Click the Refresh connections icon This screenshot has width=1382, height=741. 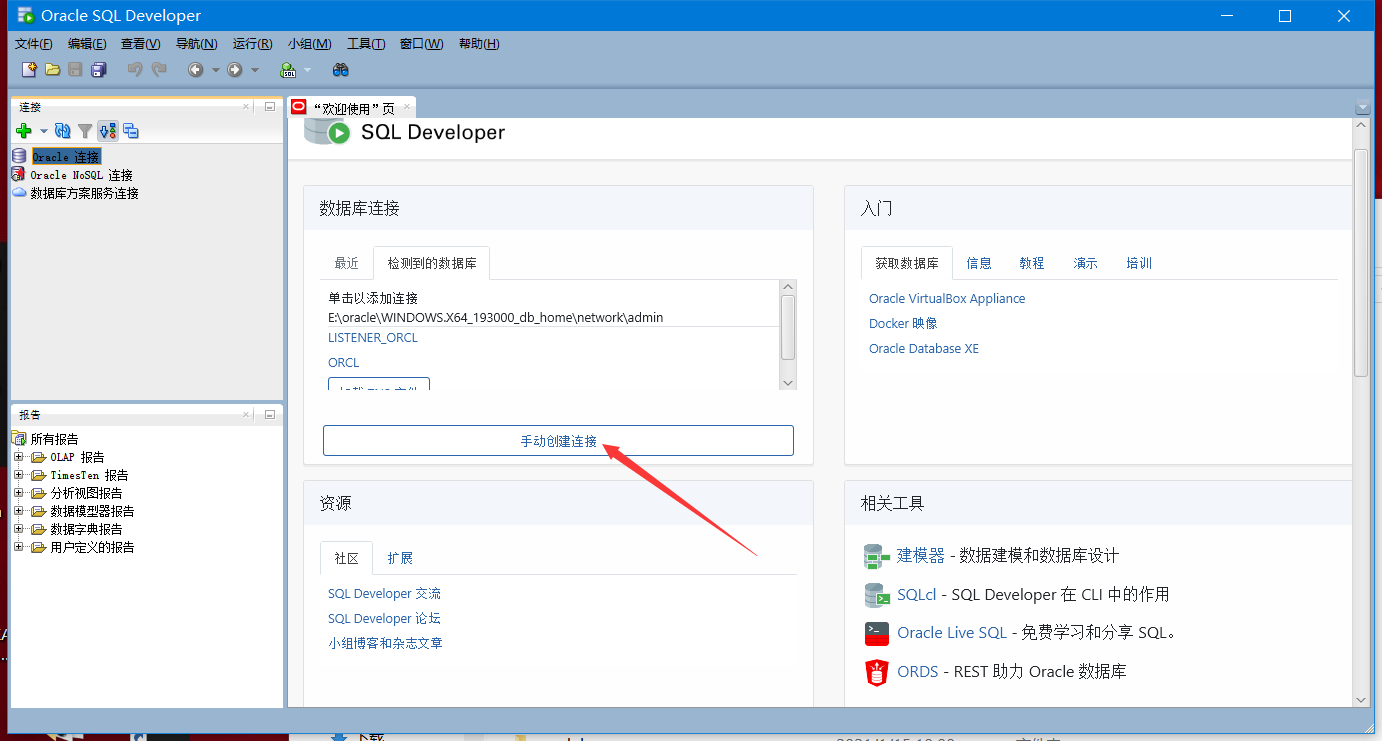[x=62, y=131]
